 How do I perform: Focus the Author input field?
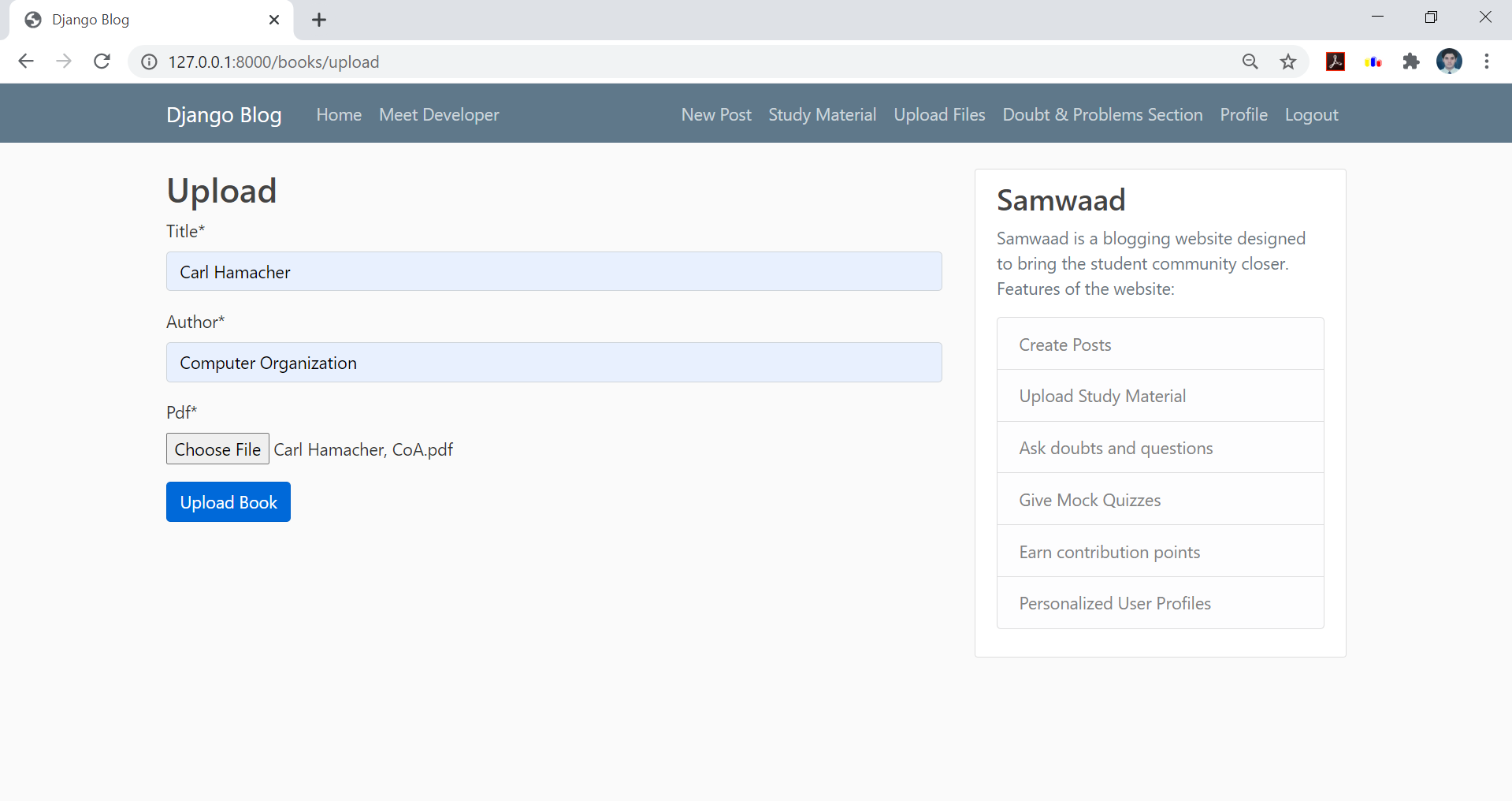pos(554,362)
